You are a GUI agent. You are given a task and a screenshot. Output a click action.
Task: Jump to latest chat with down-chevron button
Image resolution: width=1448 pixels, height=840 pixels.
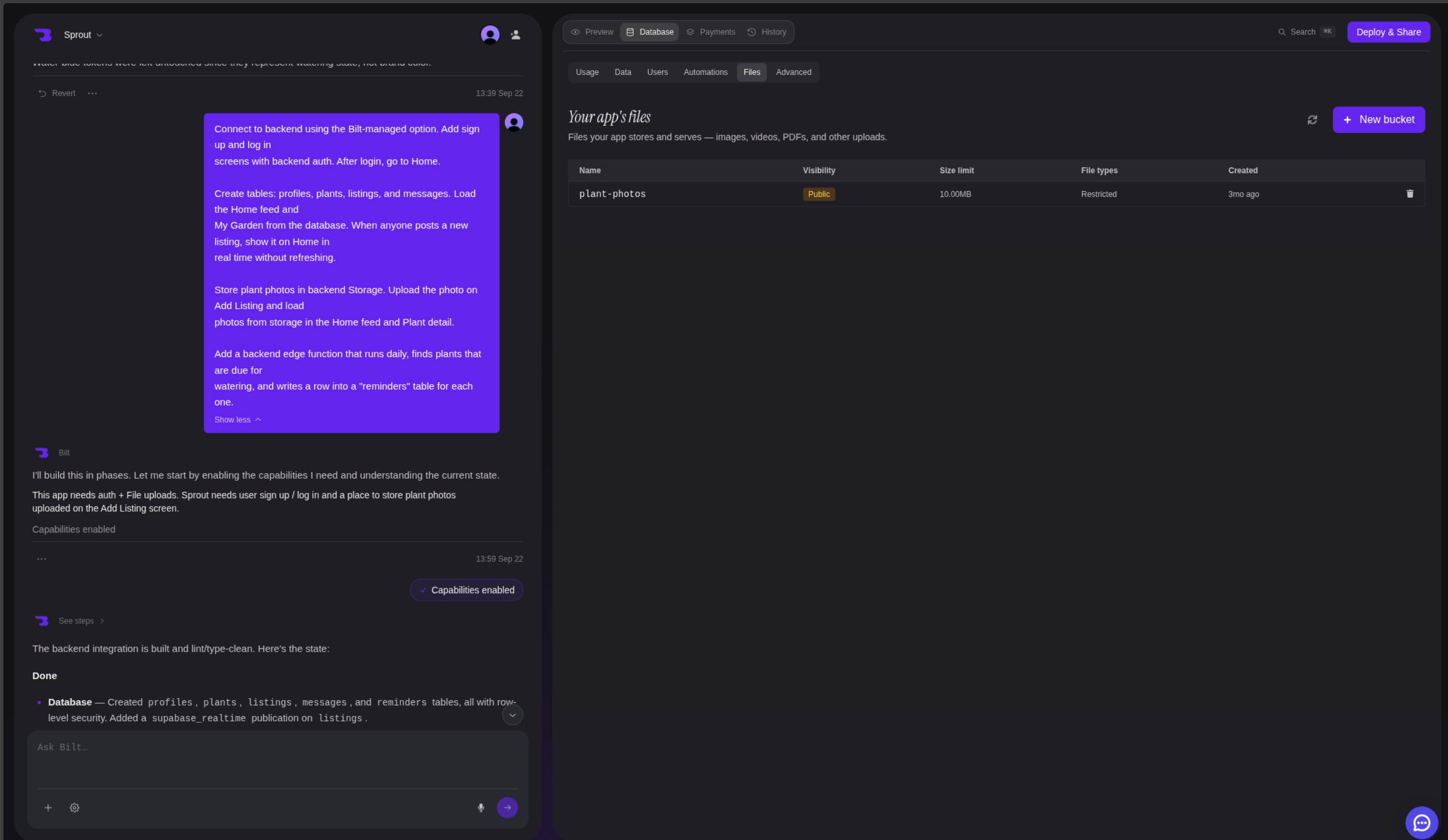point(513,715)
